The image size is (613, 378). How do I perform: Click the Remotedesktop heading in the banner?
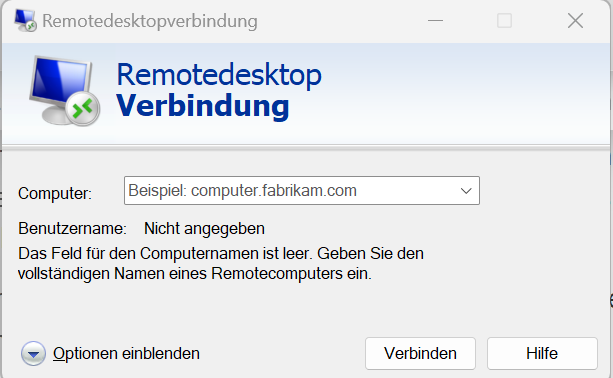(x=219, y=75)
